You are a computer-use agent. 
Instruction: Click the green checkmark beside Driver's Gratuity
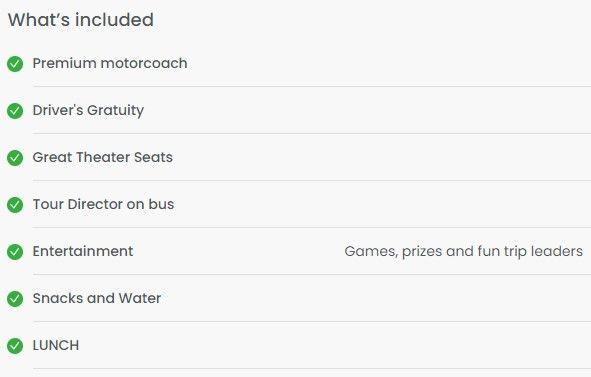click(15, 111)
